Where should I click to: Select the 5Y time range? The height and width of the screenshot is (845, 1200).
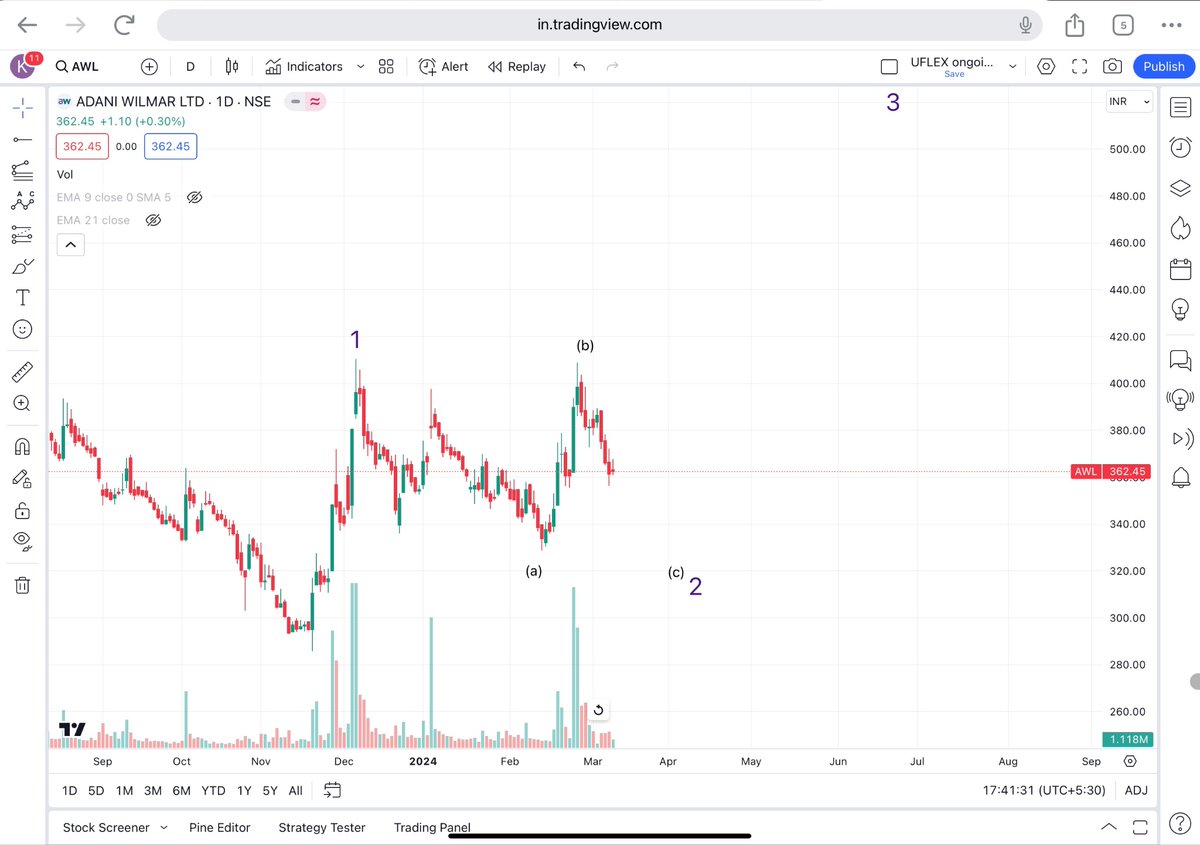[270, 790]
